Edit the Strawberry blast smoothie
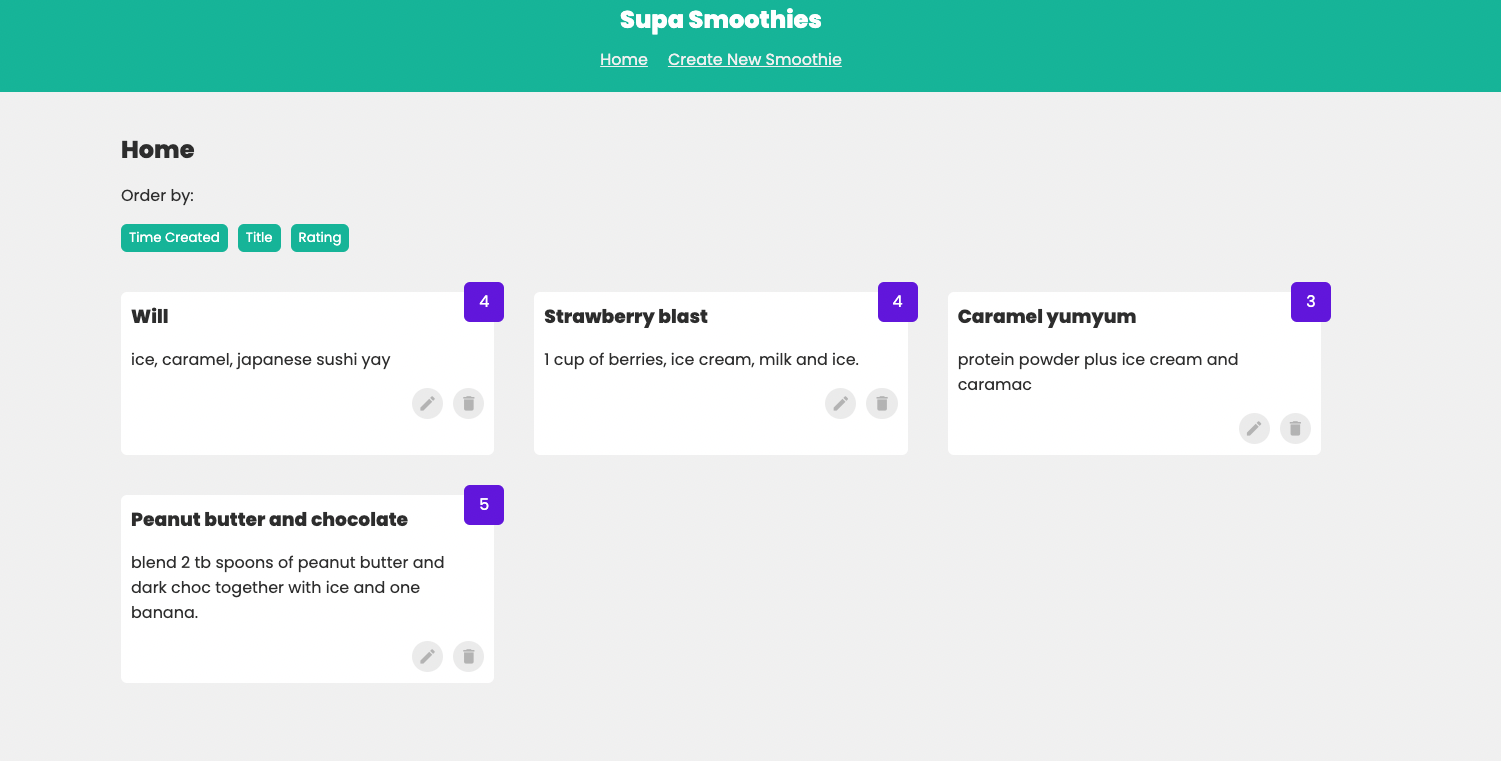Viewport: 1501px width, 761px height. [840, 404]
